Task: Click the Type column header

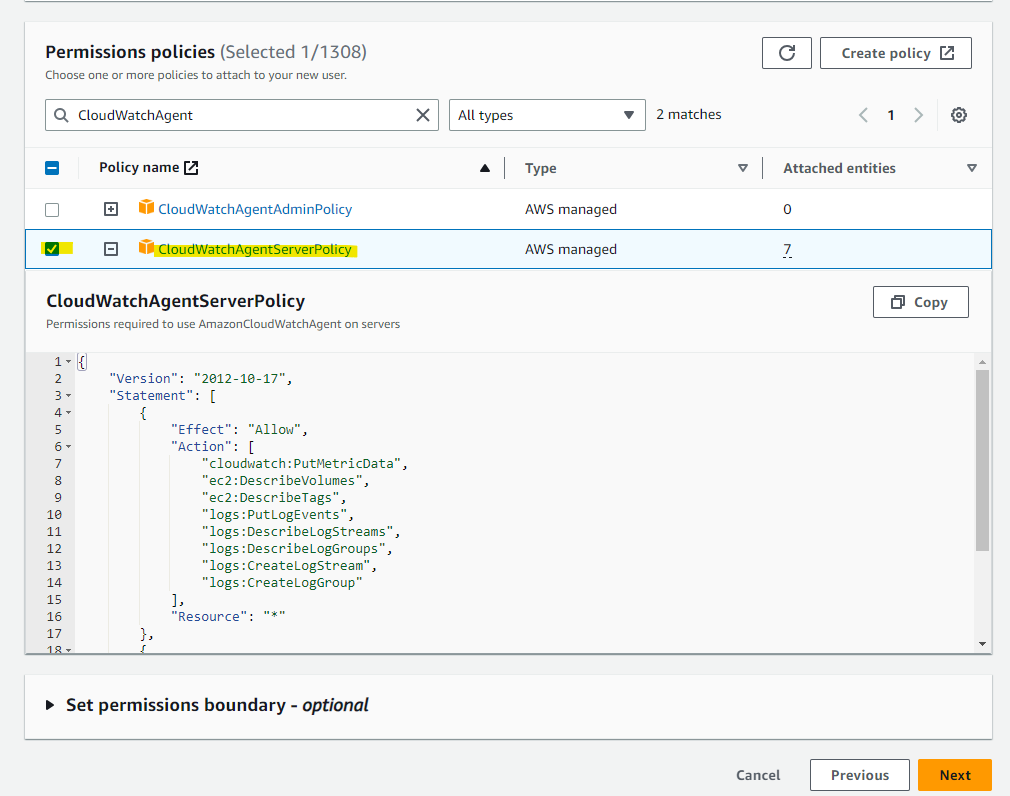Action: point(540,168)
